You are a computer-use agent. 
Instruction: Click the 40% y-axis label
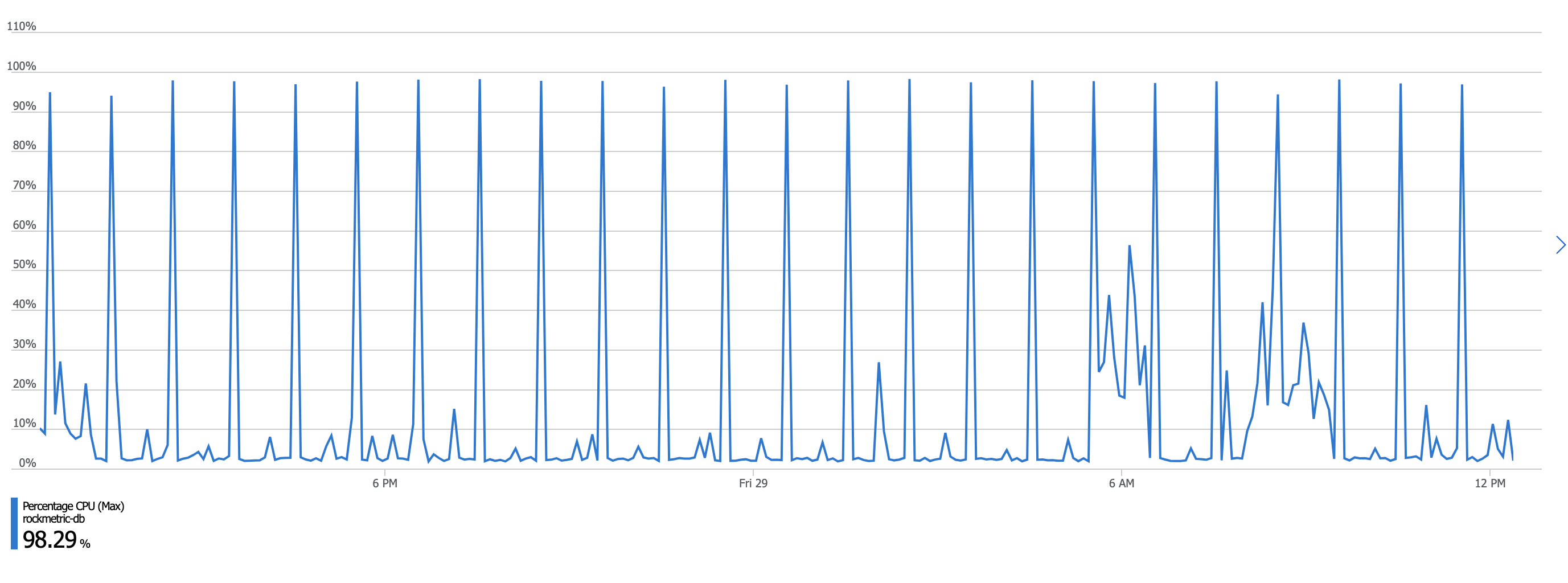point(24,304)
